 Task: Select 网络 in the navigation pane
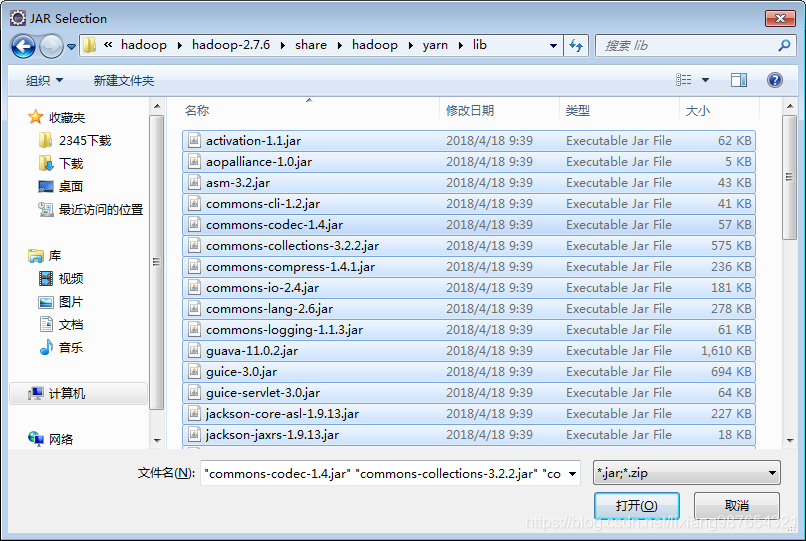(51, 439)
